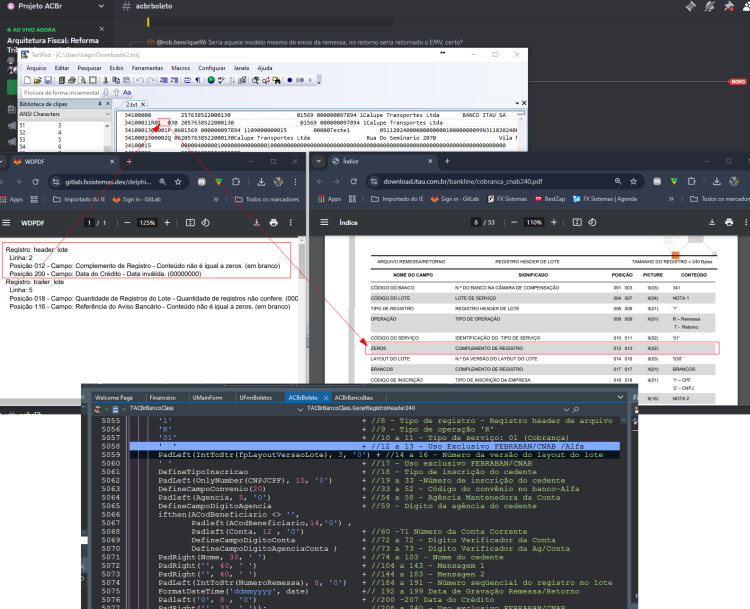Open downloads icon in WDPDF browser toolbar
Viewport: 750px width, 609px height.
pos(261,182)
